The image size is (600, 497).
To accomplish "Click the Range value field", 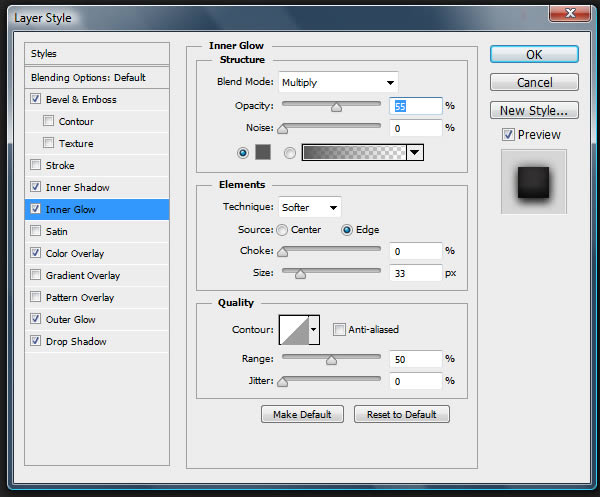I will pos(416,359).
